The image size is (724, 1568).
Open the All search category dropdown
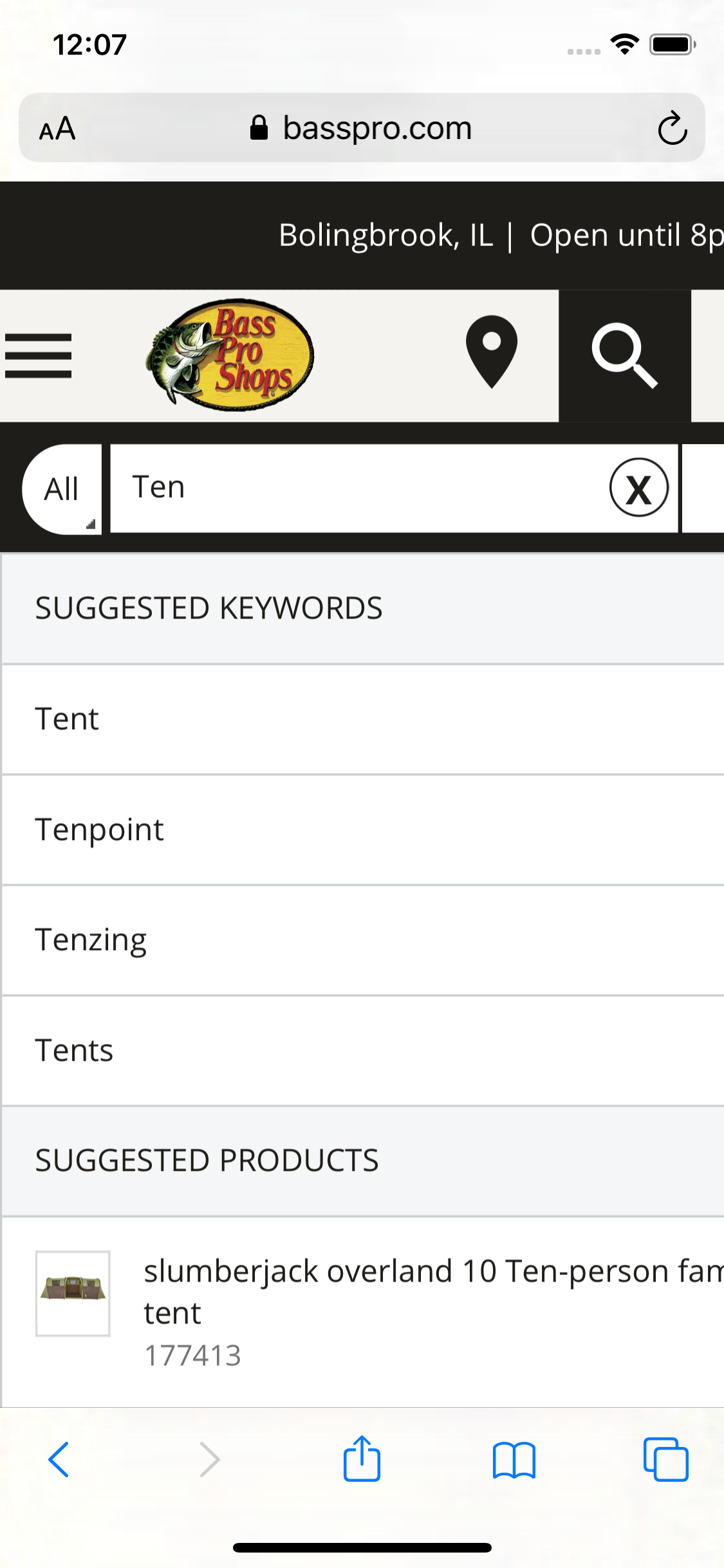tap(61, 489)
